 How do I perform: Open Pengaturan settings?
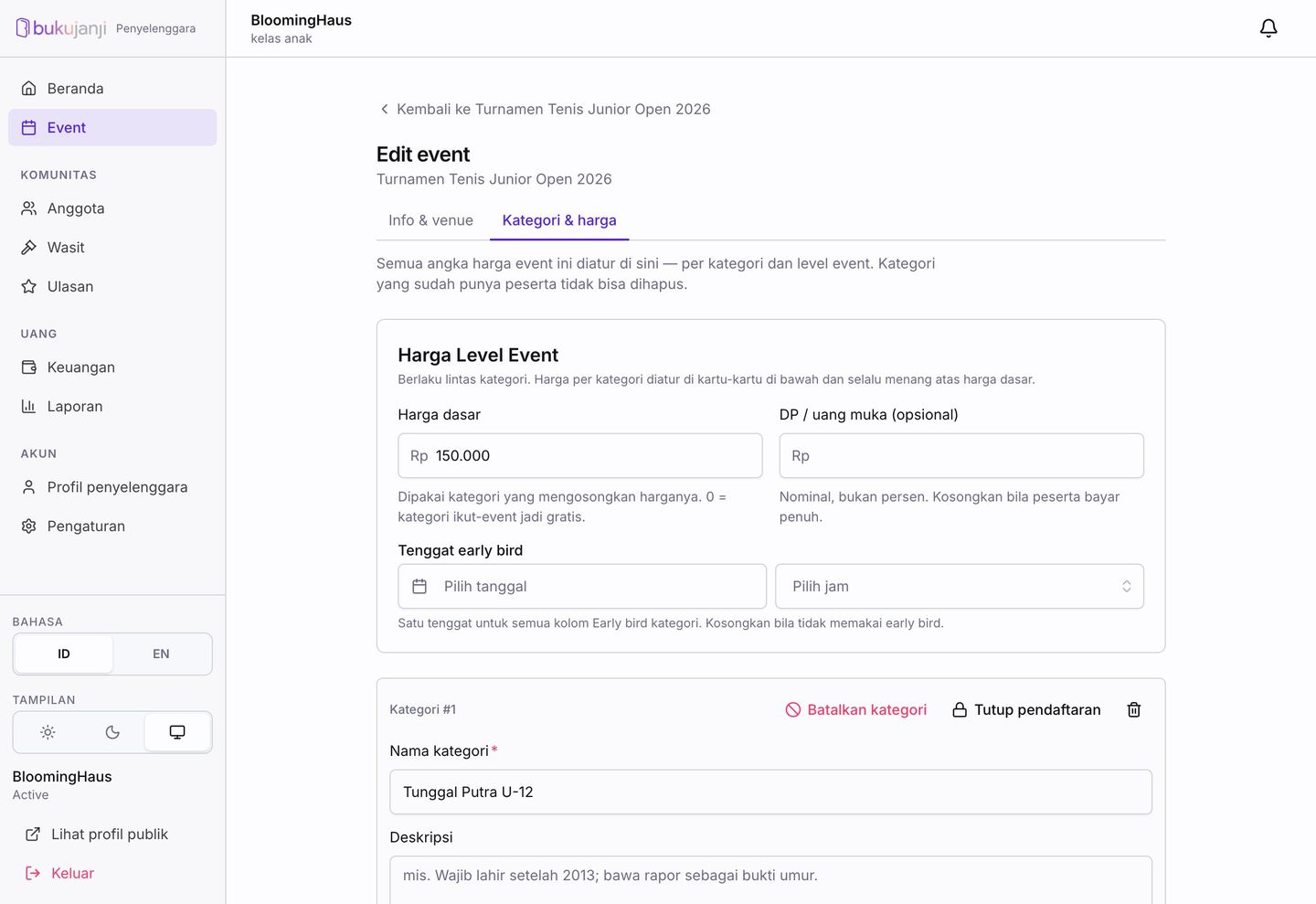[x=112, y=526]
